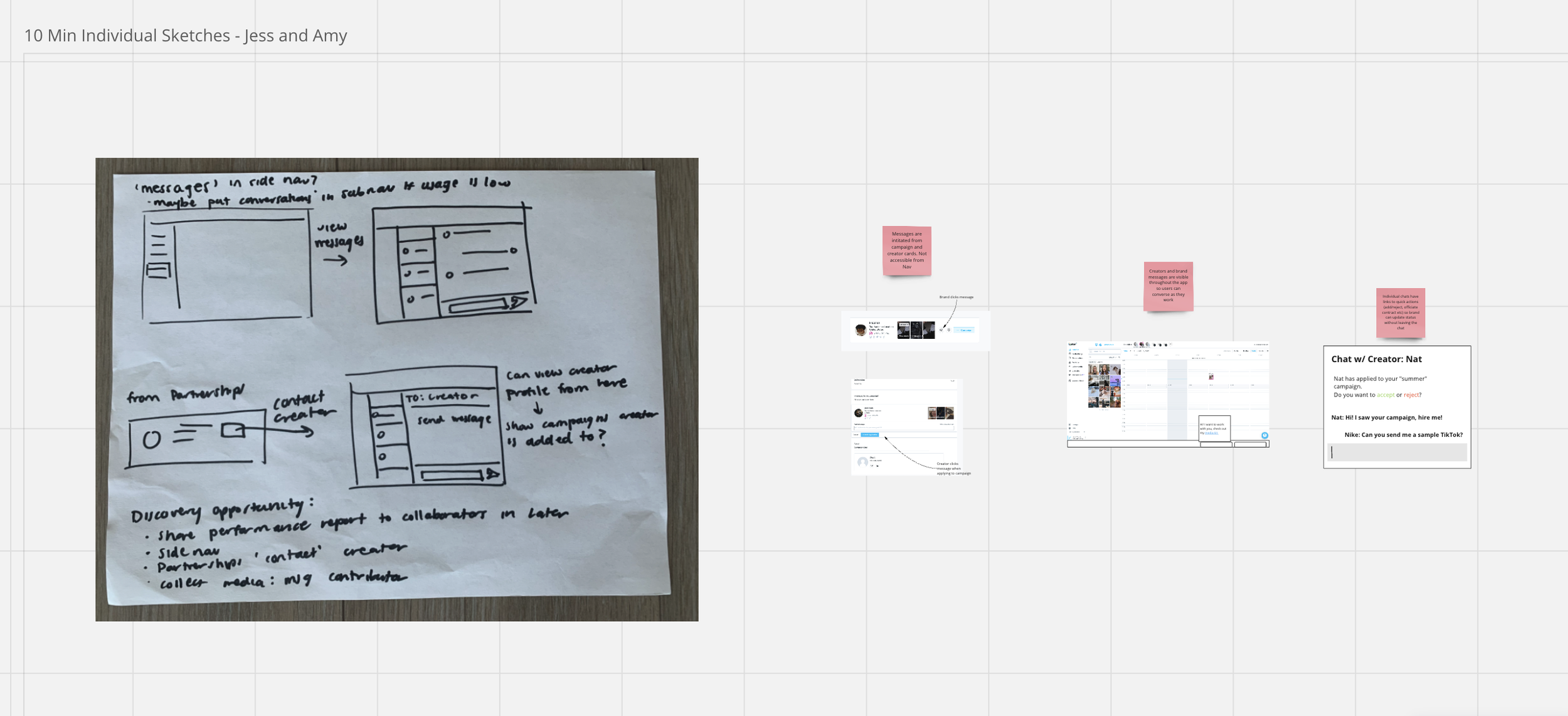Click the 'media kit' link in popup message
The width and height of the screenshot is (1568, 716).
coord(1210,433)
